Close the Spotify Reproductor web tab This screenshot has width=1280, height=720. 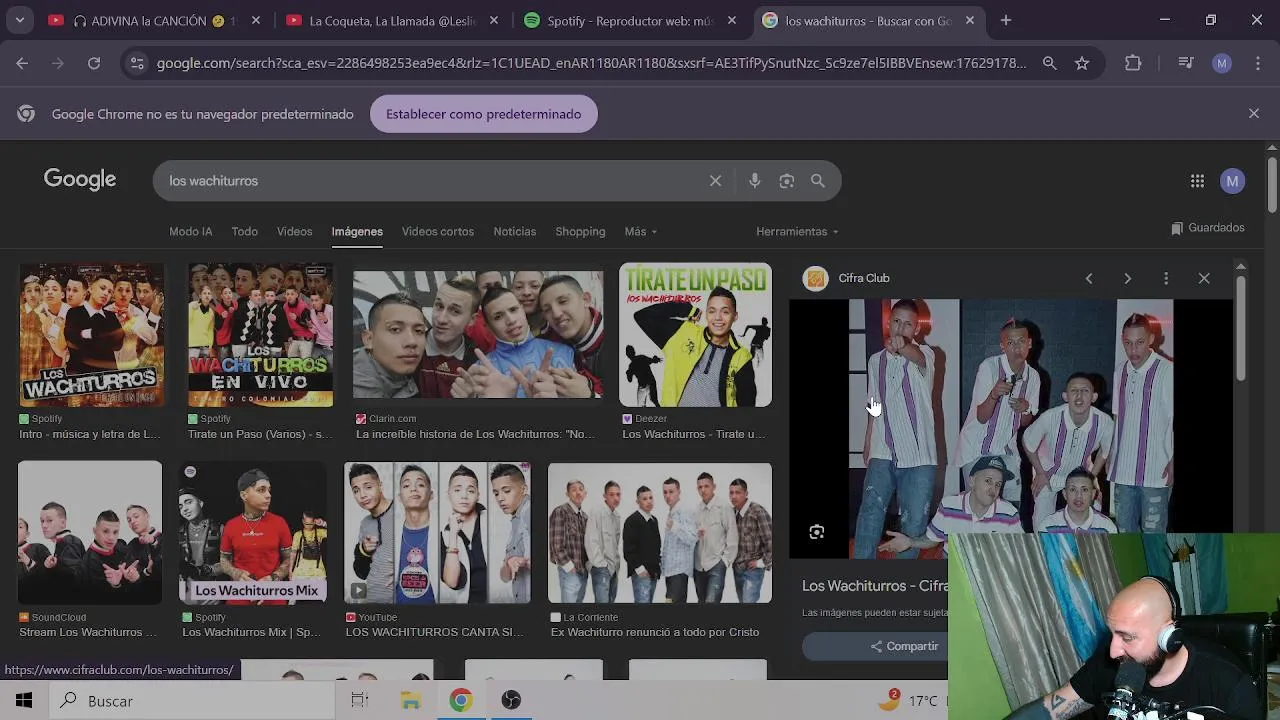click(732, 20)
